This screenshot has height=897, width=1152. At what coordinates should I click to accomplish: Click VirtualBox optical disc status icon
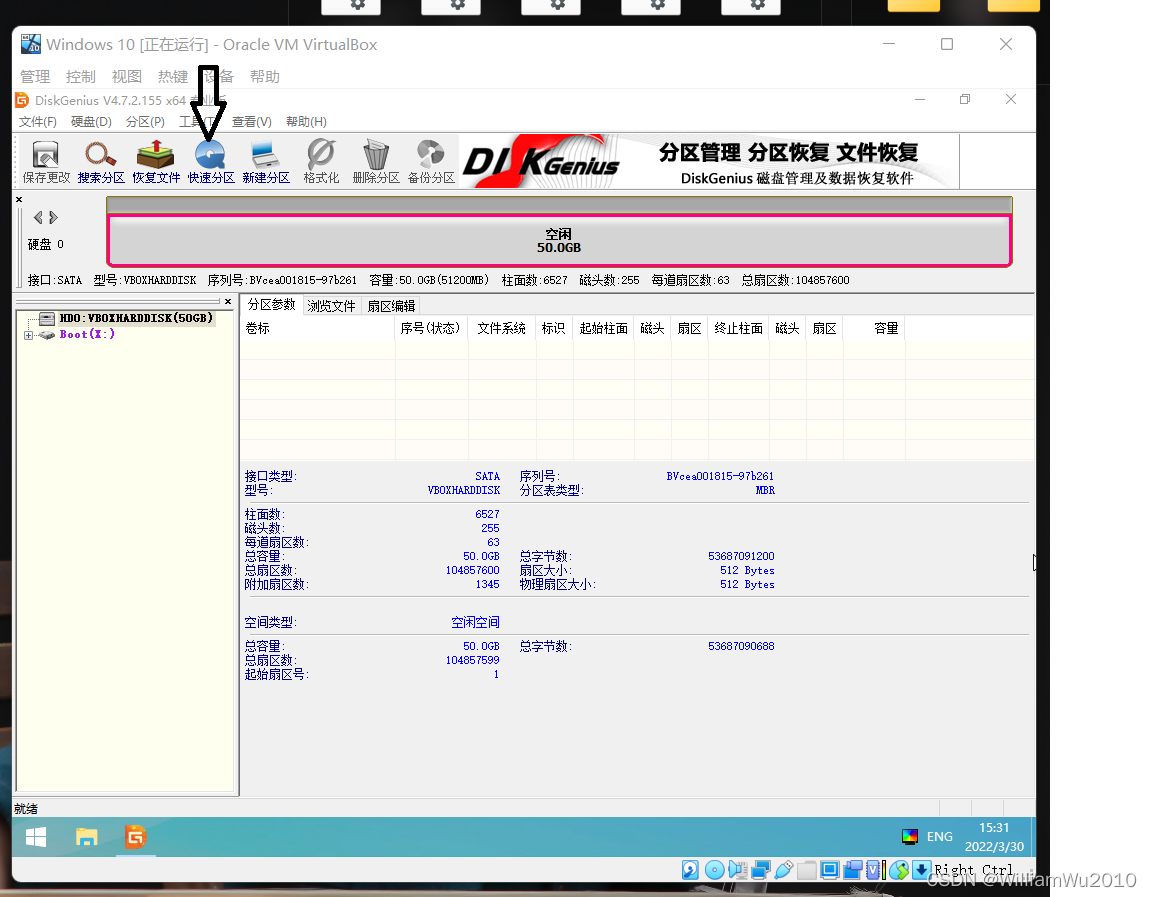714,871
